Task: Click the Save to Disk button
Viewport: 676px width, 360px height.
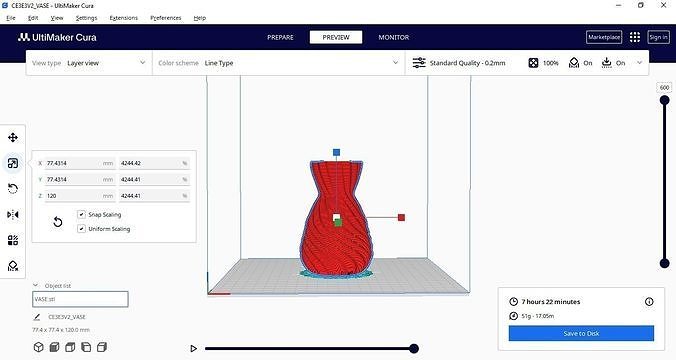Action: click(581, 333)
